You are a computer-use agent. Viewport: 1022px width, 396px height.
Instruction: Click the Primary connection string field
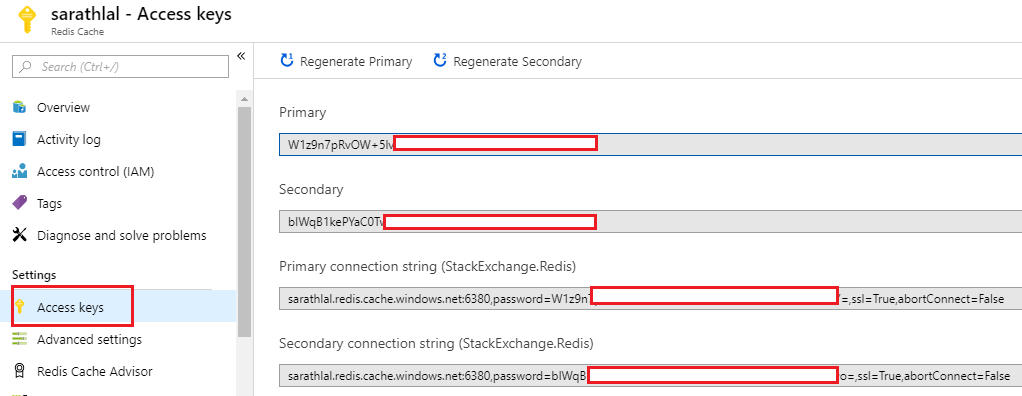(650, 299)
